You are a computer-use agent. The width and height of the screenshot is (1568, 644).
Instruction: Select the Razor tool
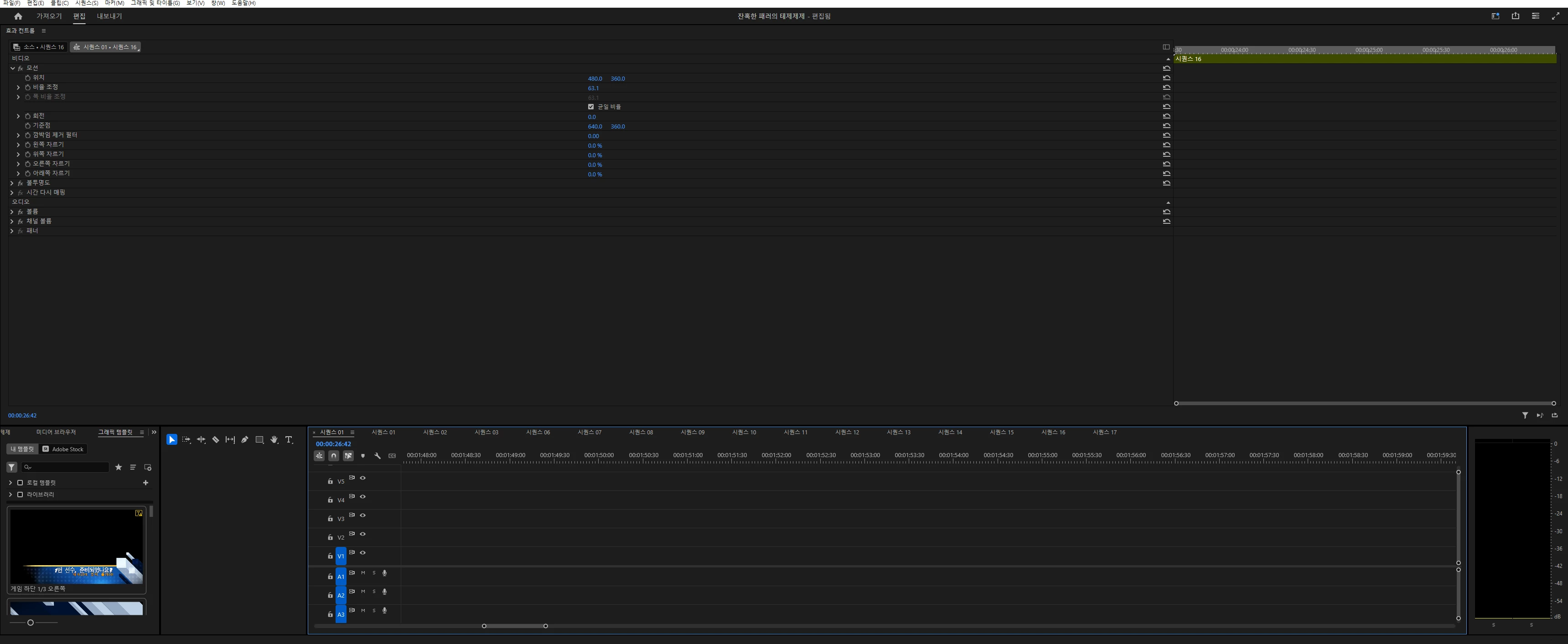(x=216, y=439)
